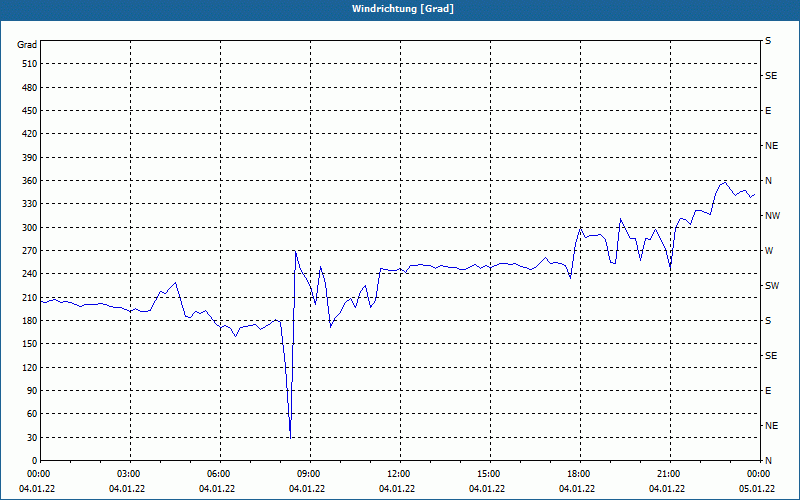Select the '330' y-axis value

30,204
